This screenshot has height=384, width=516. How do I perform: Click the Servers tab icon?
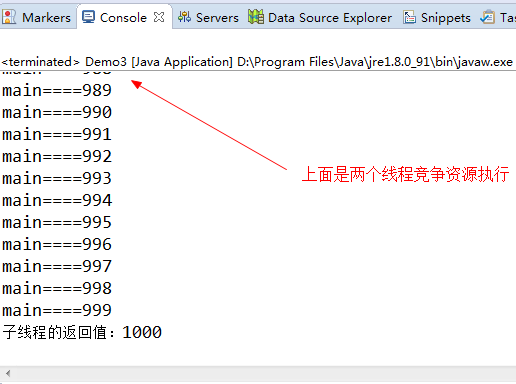tap(184, 17)
